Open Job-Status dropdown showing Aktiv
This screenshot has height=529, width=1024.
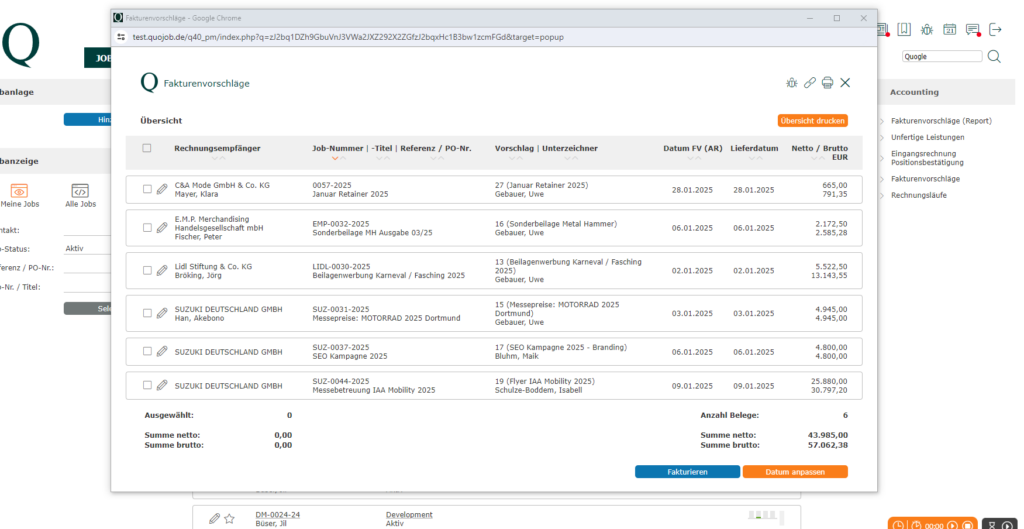click(86, 249)
